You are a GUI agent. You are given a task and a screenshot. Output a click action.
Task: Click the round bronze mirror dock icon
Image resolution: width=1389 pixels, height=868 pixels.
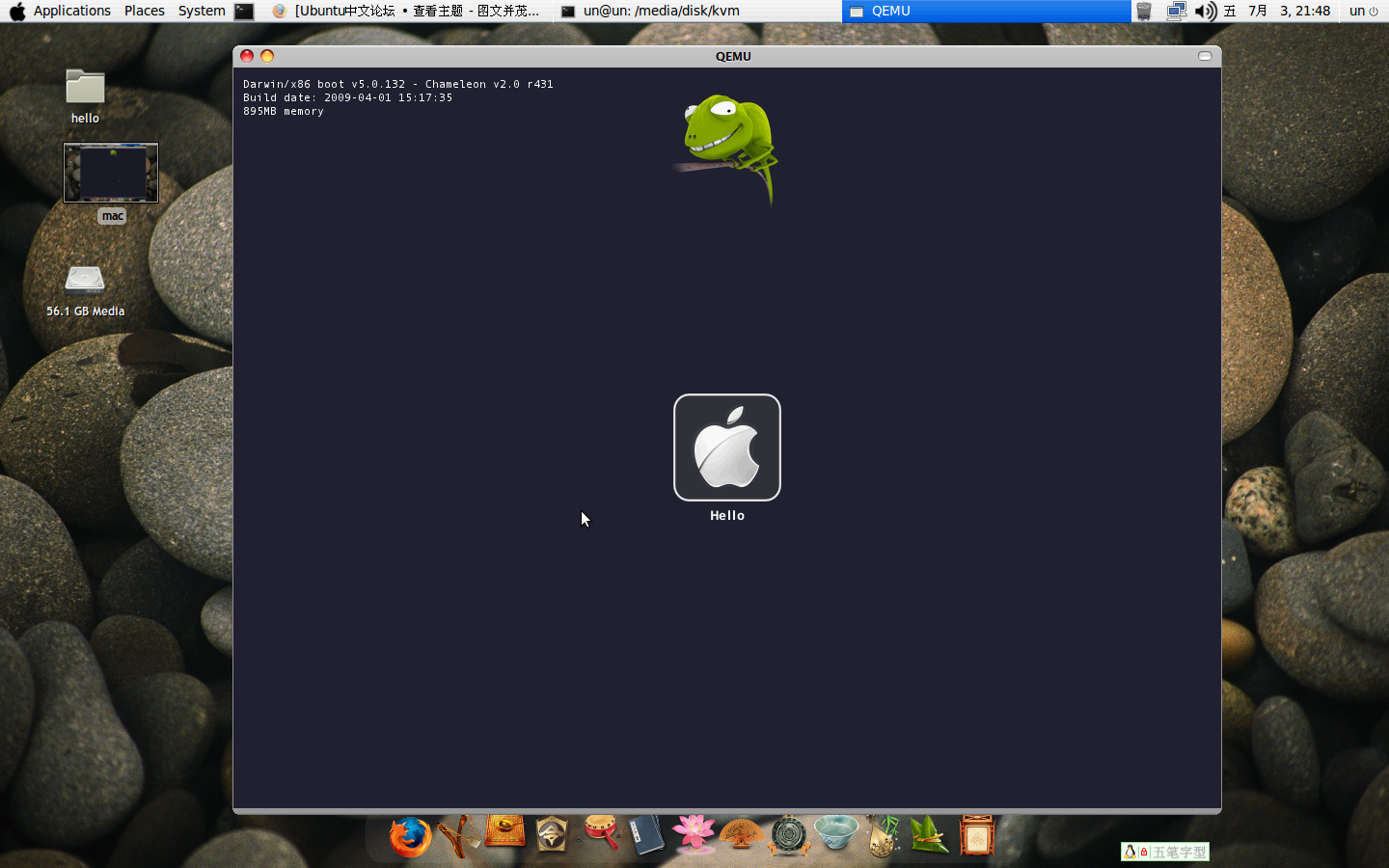tap(788, 836)
